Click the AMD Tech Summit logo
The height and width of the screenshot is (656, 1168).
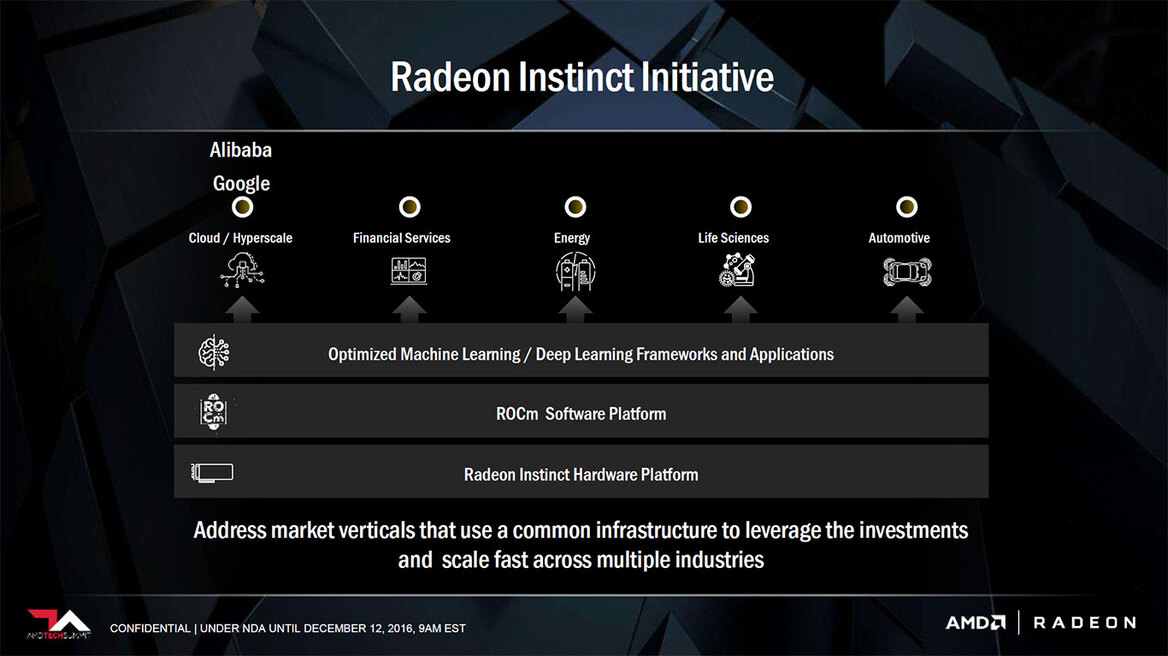pyautogui.click(x=59, y=625)
